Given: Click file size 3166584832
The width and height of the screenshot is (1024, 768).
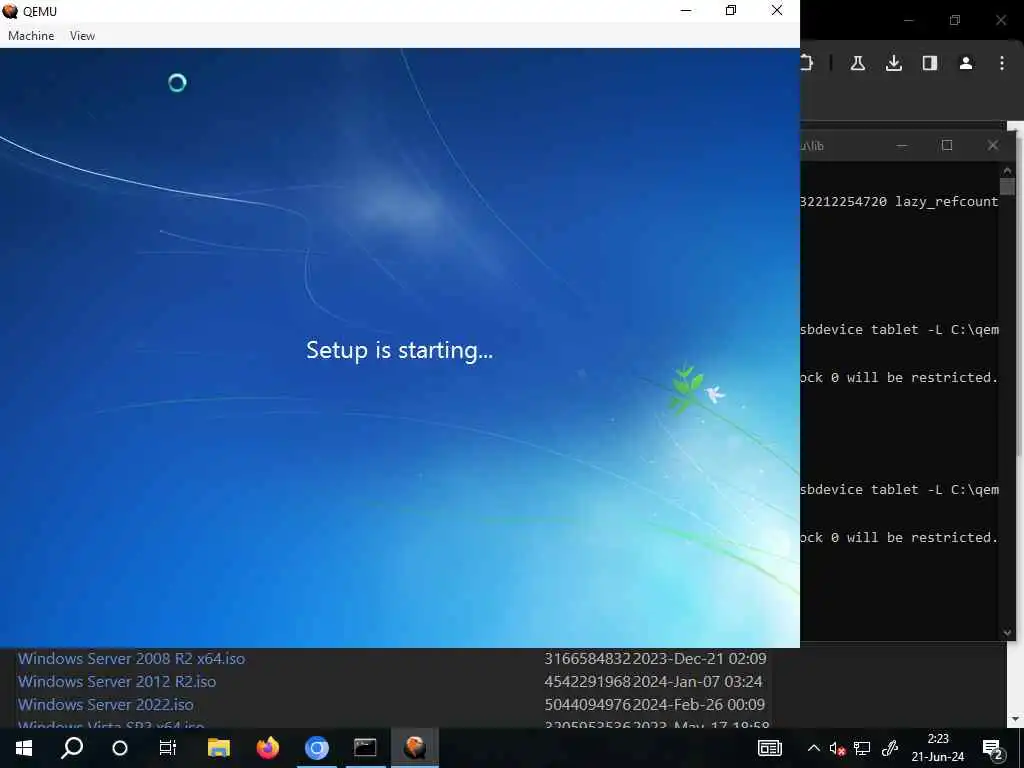Looking at the screenshot, I should click(588, 658).
